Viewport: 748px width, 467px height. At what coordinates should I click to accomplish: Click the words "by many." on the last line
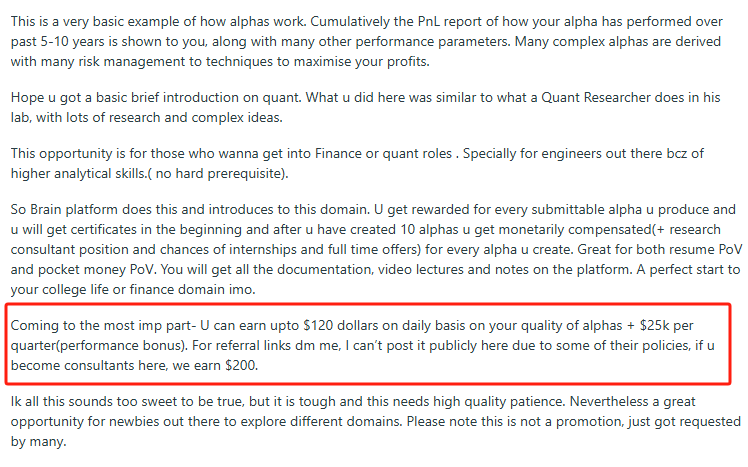[38, 442]
